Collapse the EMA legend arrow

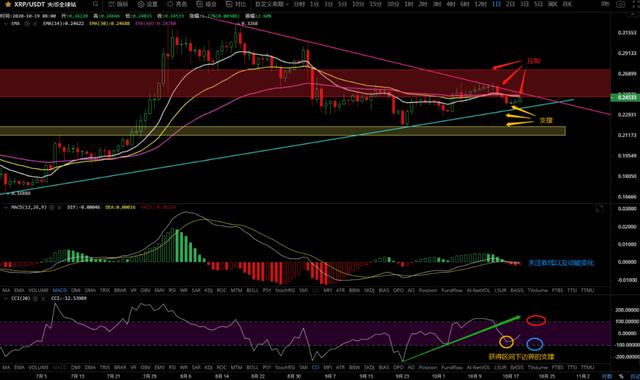point(5,24)
